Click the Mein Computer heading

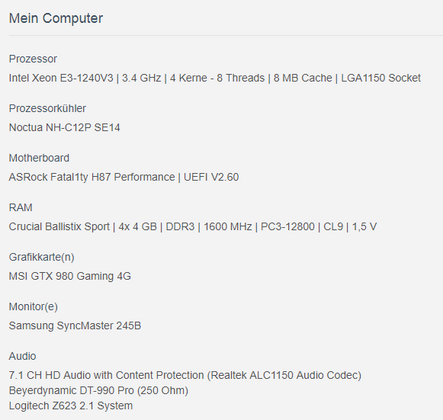click(x=56, y=18)
